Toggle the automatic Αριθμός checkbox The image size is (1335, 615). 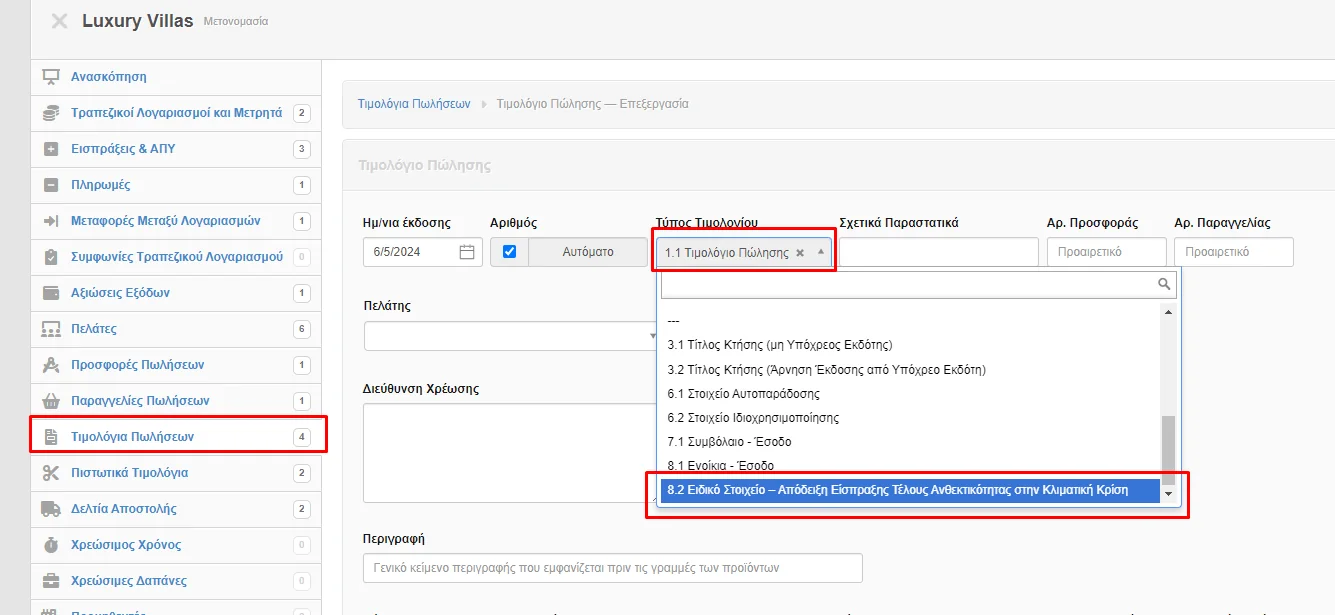pos(509,252)
